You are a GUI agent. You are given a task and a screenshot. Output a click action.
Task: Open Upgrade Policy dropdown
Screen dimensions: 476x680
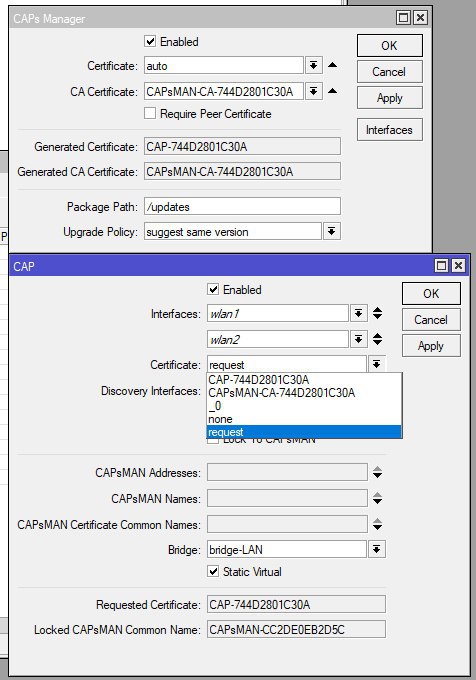tap(331, 231)
